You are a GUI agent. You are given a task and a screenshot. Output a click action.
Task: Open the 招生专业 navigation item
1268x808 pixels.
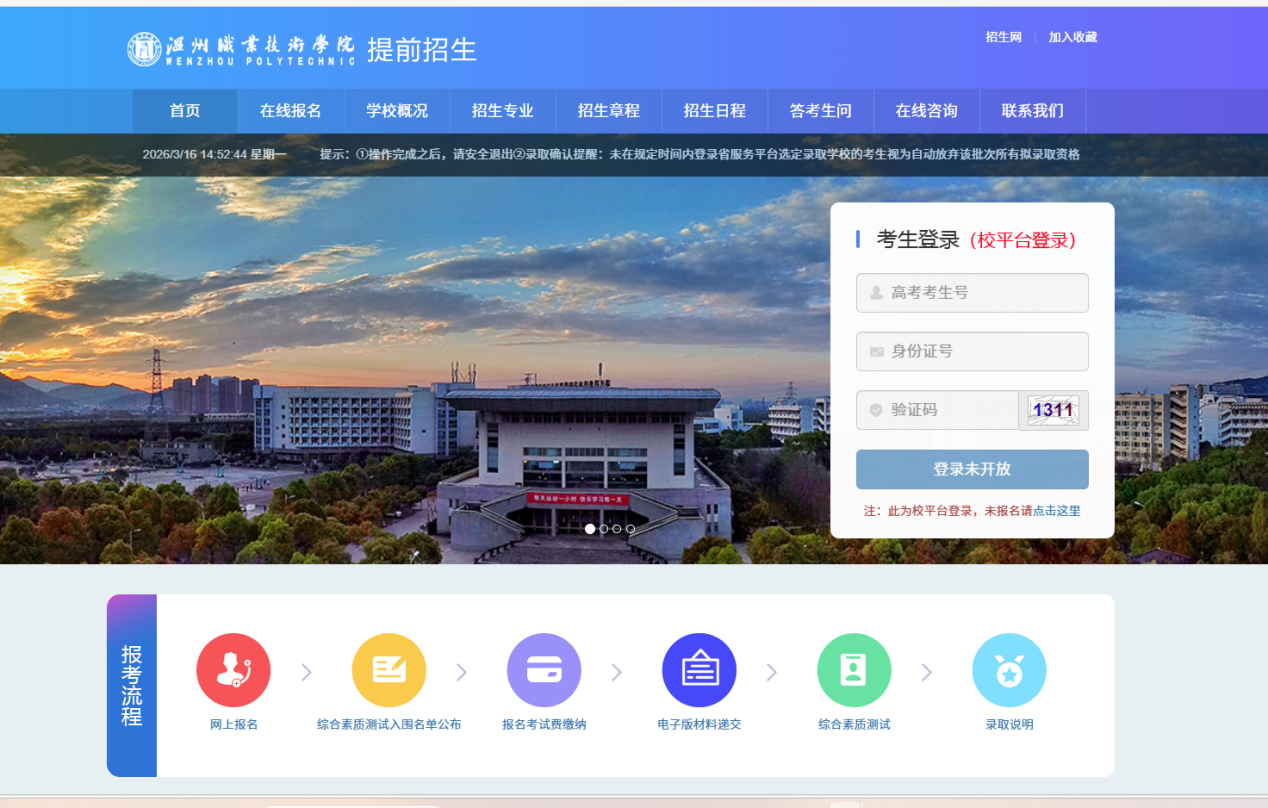503,111
